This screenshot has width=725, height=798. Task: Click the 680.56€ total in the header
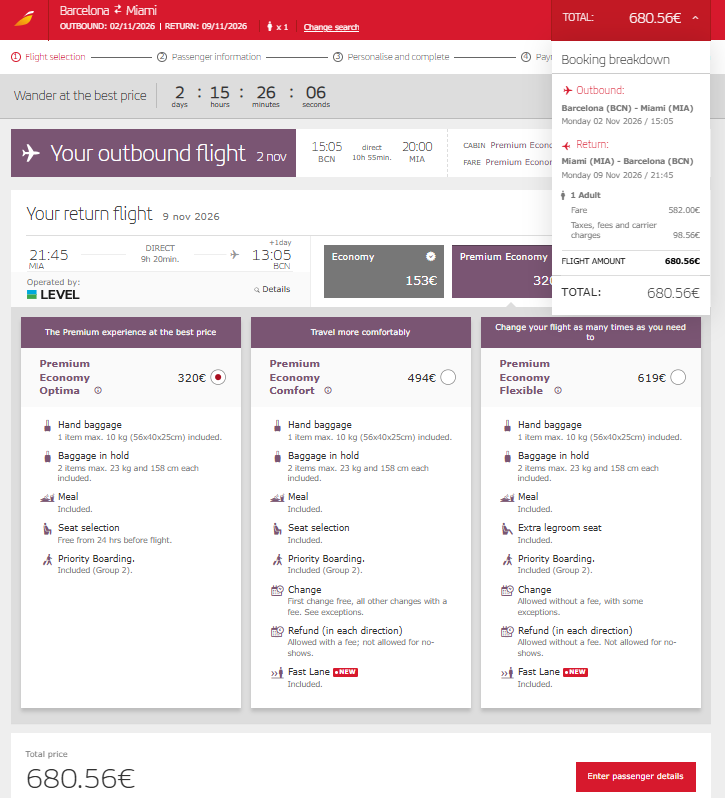point(655,18)
